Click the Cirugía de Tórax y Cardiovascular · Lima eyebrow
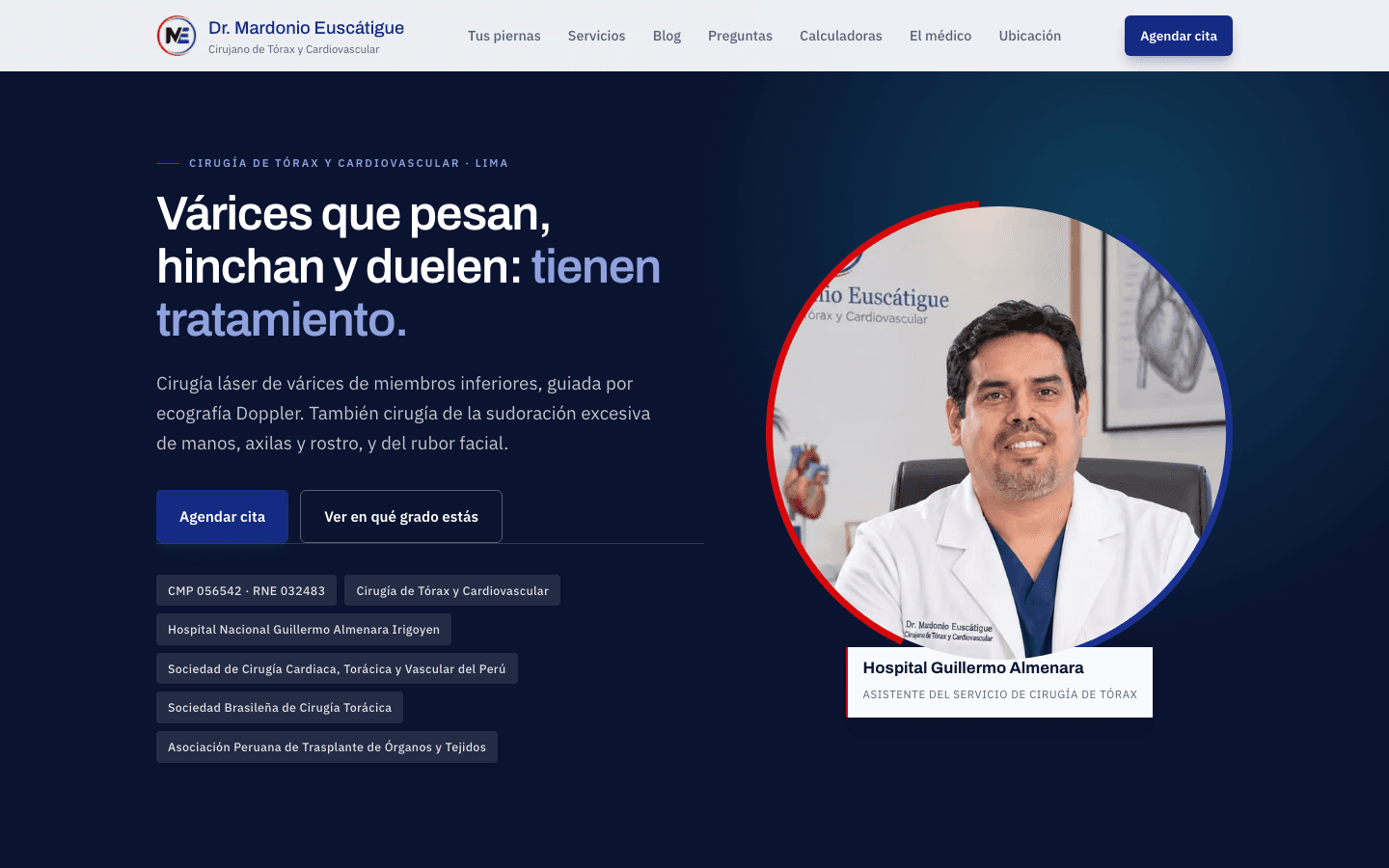 348,163
